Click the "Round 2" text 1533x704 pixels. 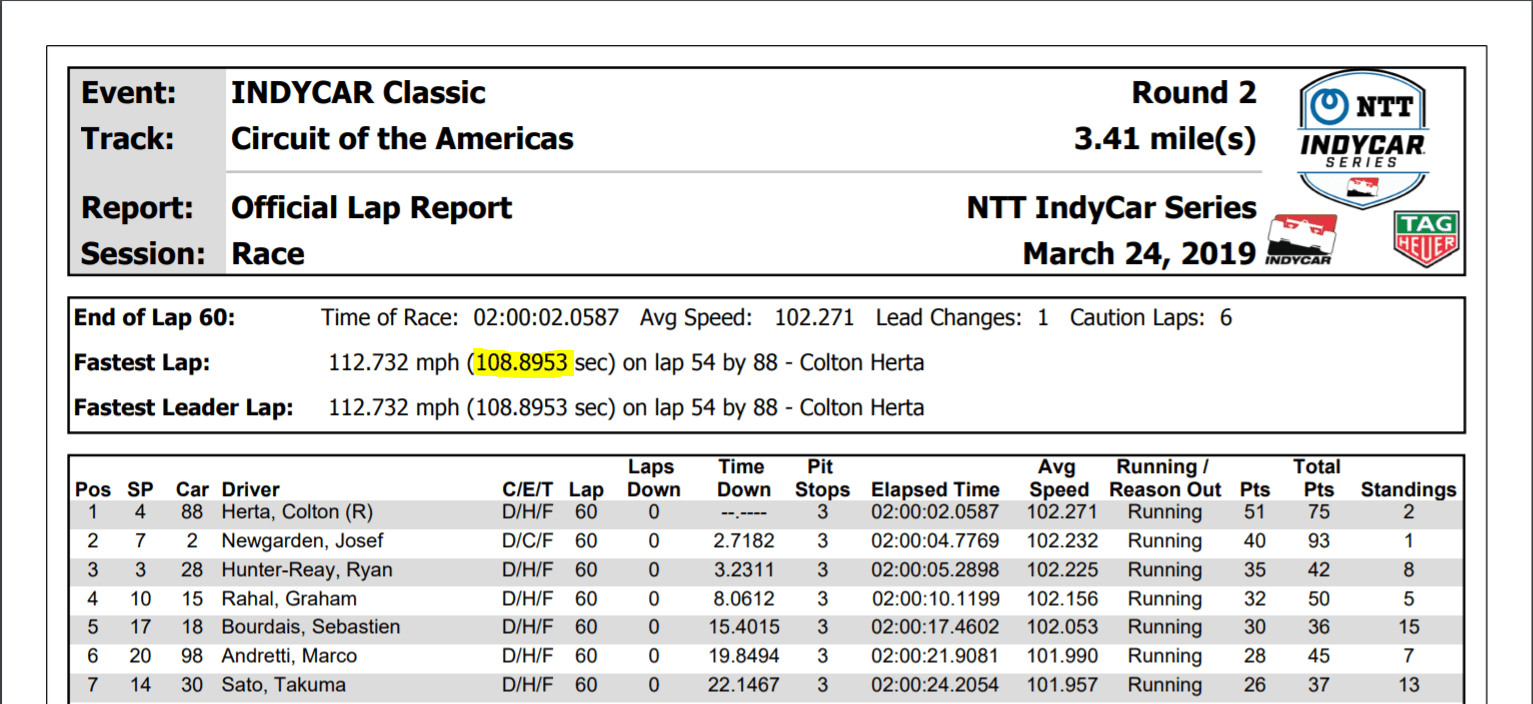tap(1193, 93)
